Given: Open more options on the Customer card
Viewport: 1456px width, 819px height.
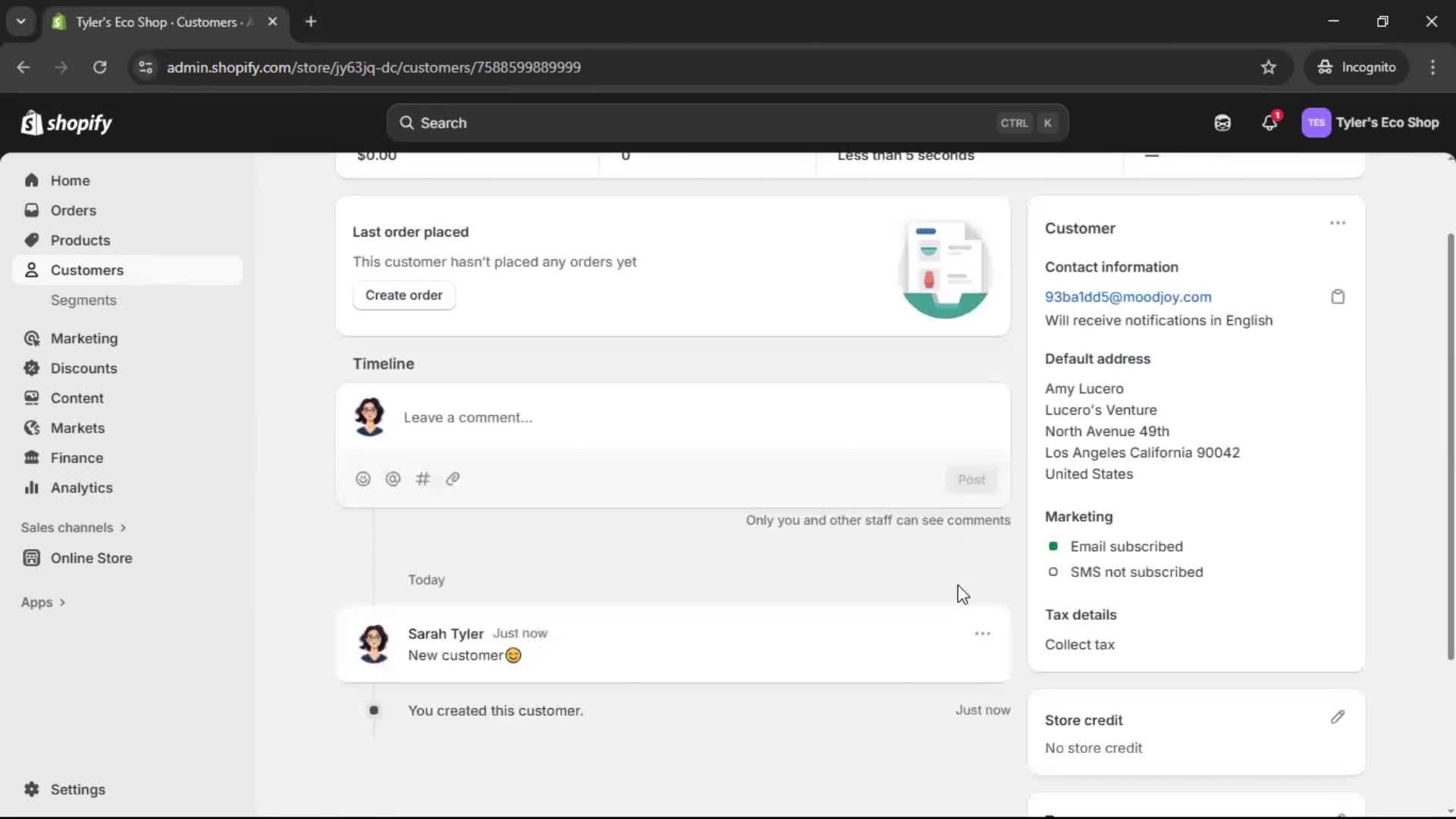Looking at the screenshot, I should click(1337, 223).
